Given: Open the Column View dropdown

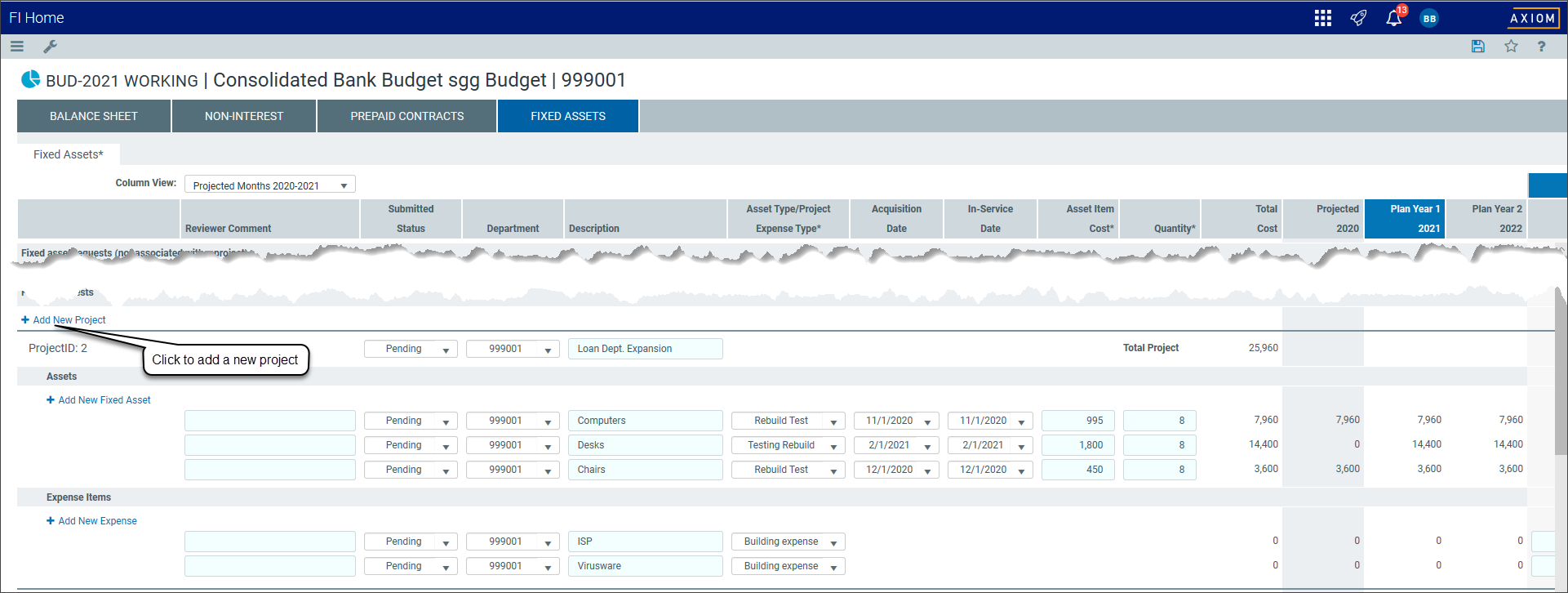Looking at the screenshot, I should (x=270, y=185).
